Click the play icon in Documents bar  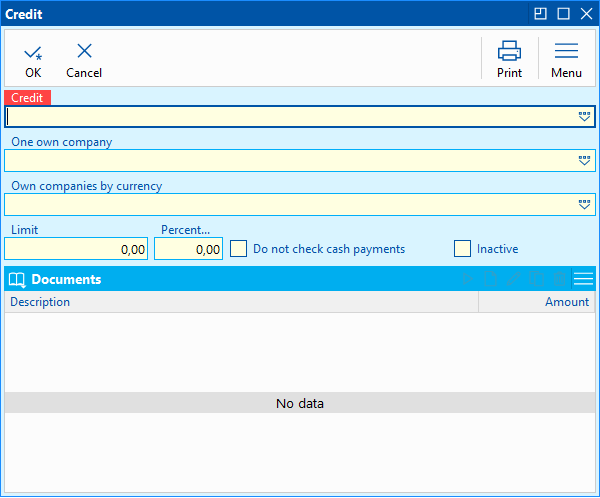(468, 279)
